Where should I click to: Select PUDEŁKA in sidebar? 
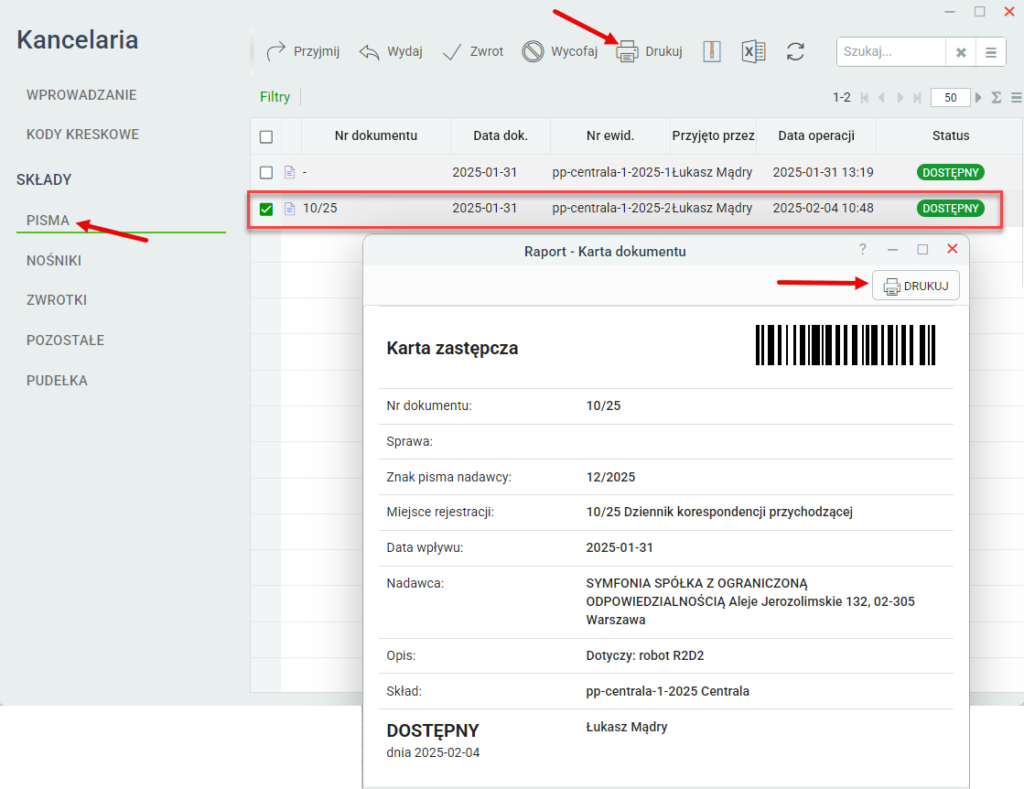pyautogui.click(x=57, y=381)
